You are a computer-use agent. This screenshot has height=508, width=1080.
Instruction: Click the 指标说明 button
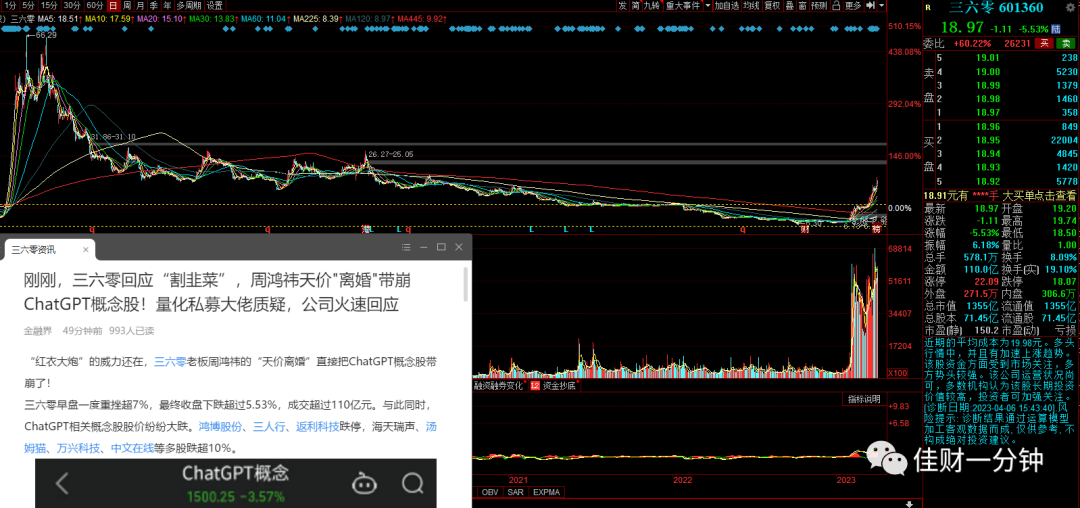[x=864, y=399]
